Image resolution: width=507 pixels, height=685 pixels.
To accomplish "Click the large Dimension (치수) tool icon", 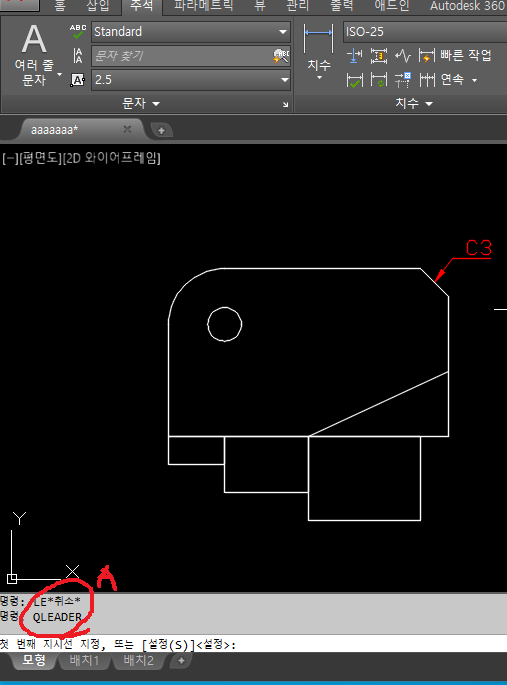I will [x=318, y=40].
